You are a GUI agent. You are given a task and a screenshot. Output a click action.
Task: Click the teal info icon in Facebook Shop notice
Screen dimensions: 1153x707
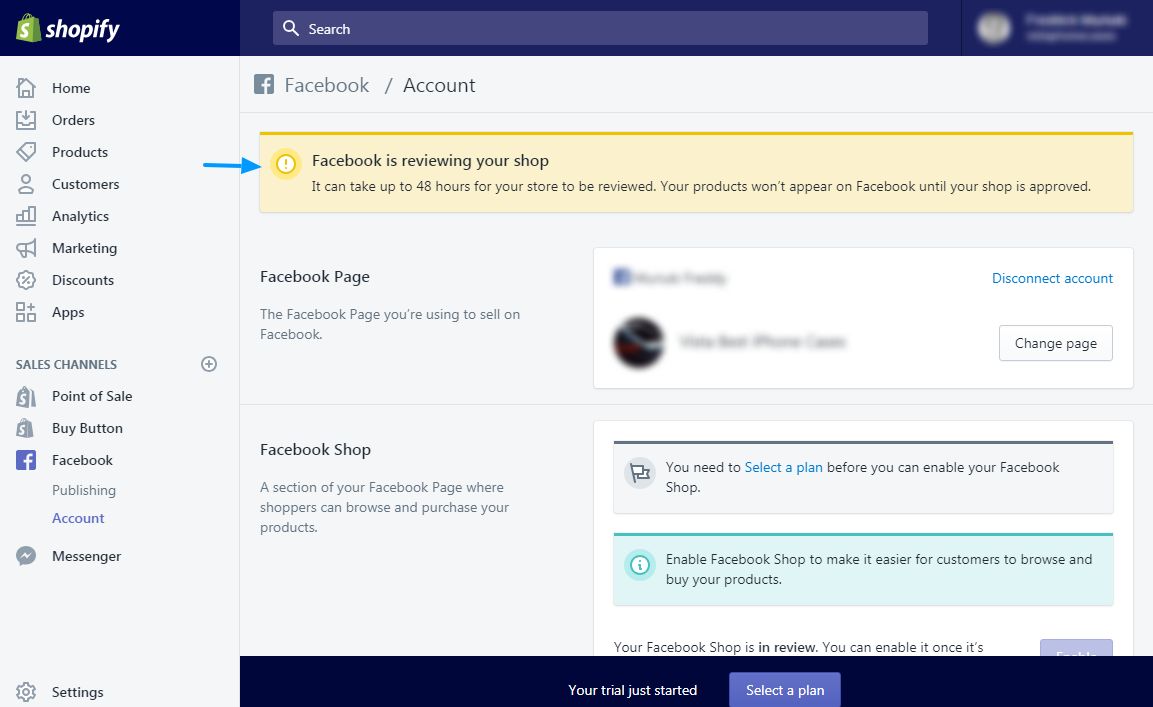[x=640, y=565]
